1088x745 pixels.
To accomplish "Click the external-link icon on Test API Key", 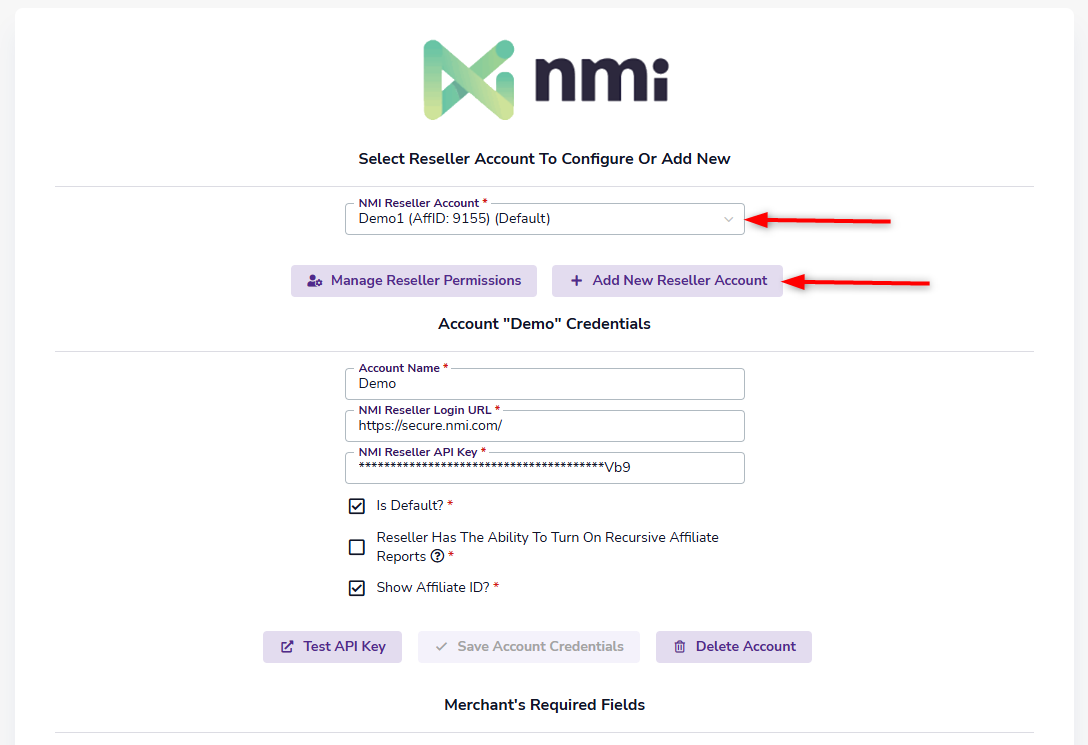I will 287,647.
